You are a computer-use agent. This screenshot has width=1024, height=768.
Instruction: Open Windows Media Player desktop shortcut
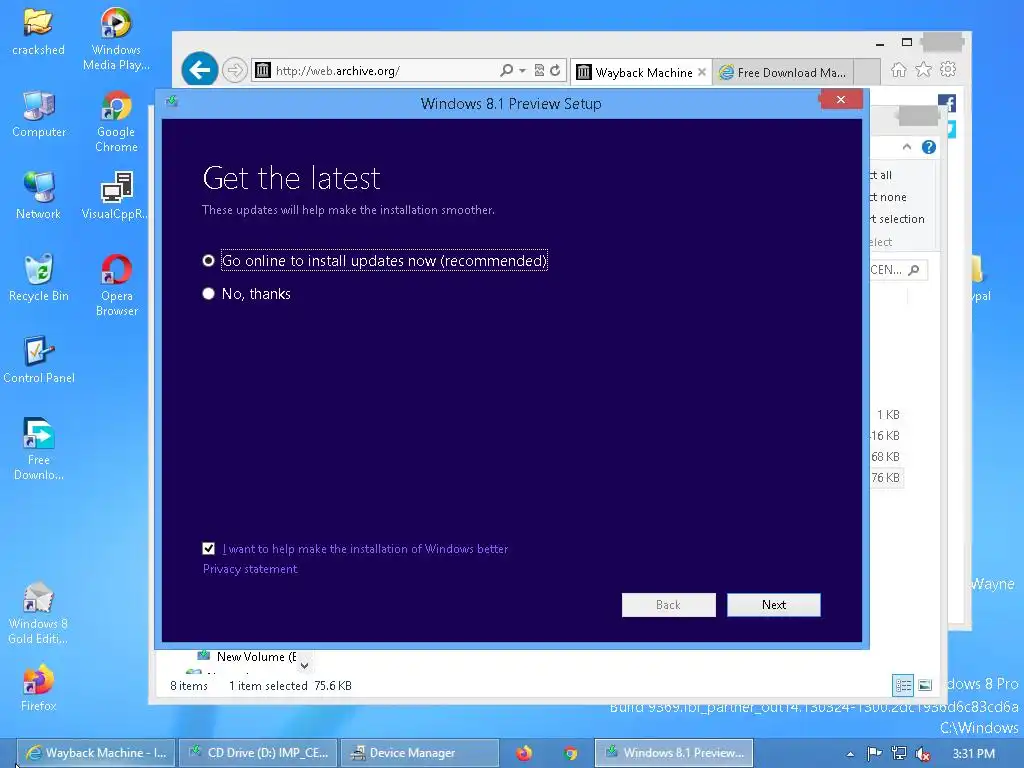[x=116, y=39]
